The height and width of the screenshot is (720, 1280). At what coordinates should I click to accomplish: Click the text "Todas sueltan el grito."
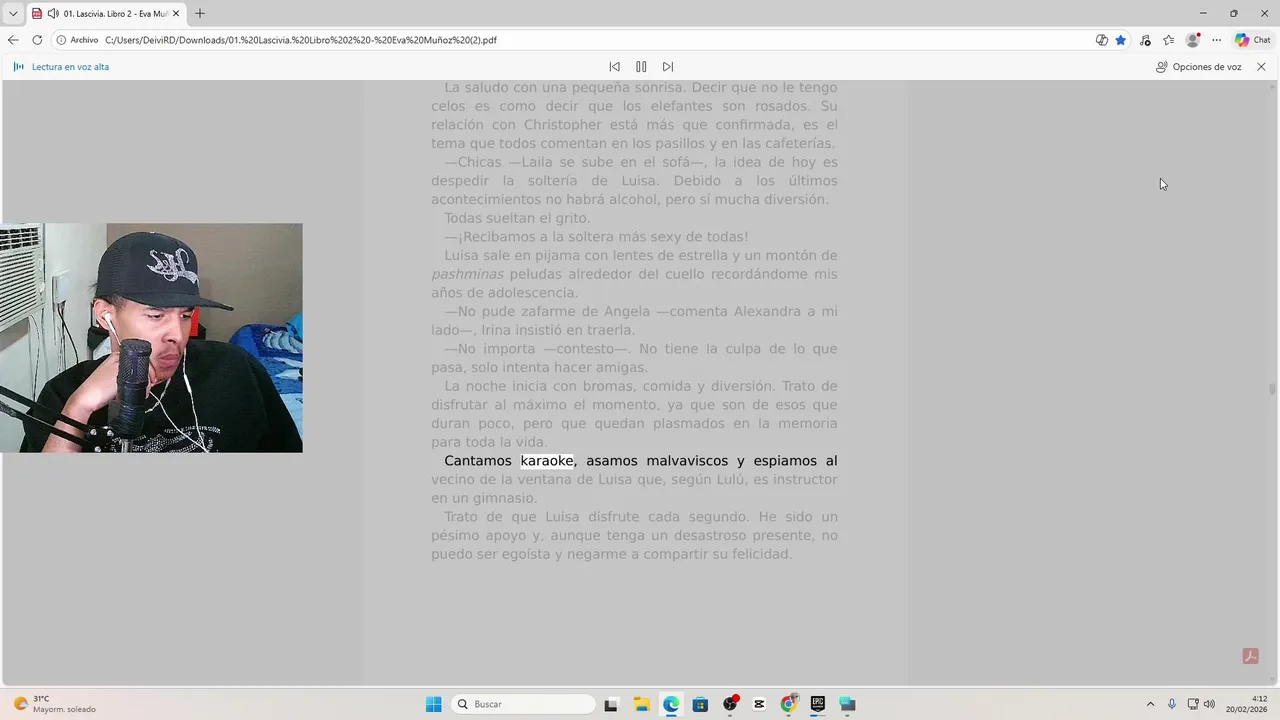(x=517, y=218)
